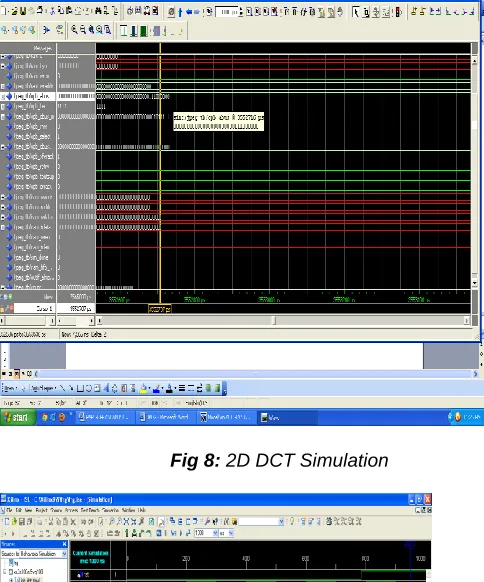
Task: Open Line Style options in Drawing toolbar
Action: 182,388
